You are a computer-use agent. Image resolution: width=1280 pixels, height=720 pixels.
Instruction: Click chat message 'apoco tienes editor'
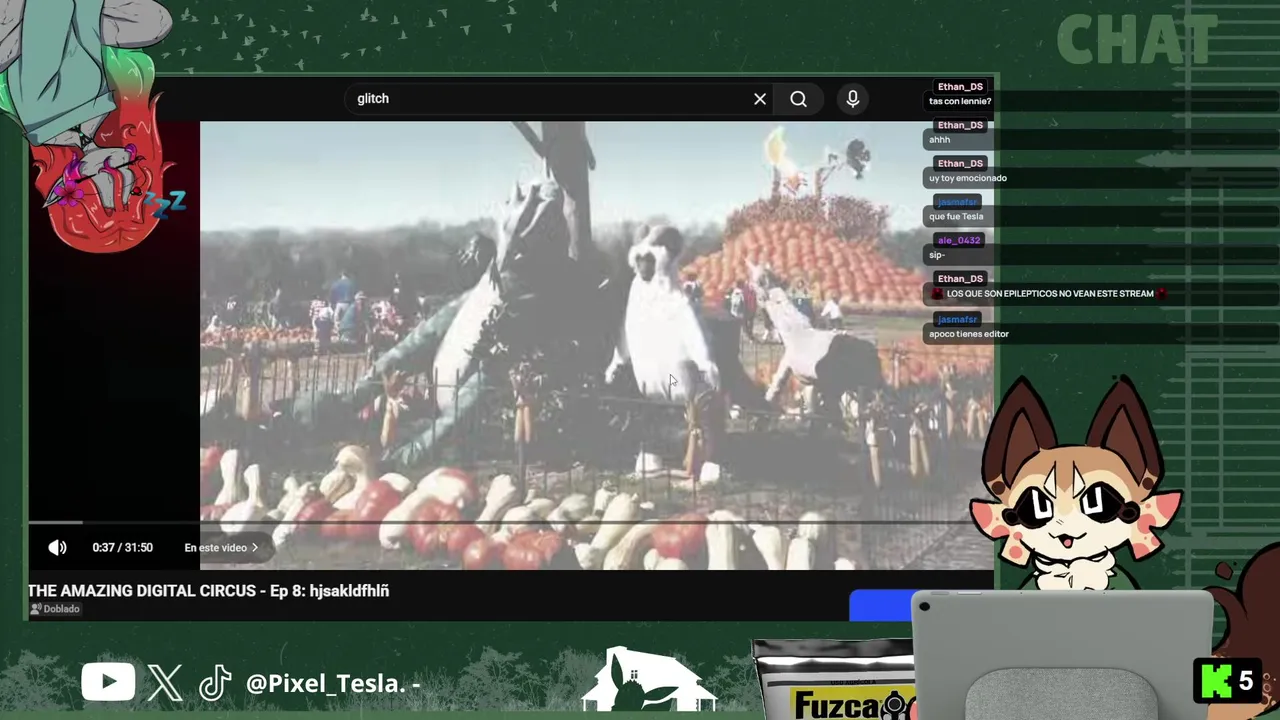click(x=969, y=334)
